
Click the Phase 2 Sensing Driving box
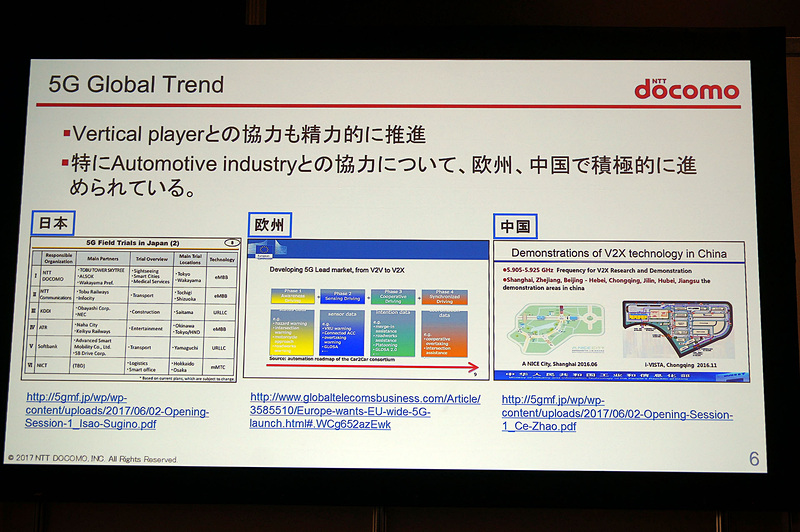(342, 297)
